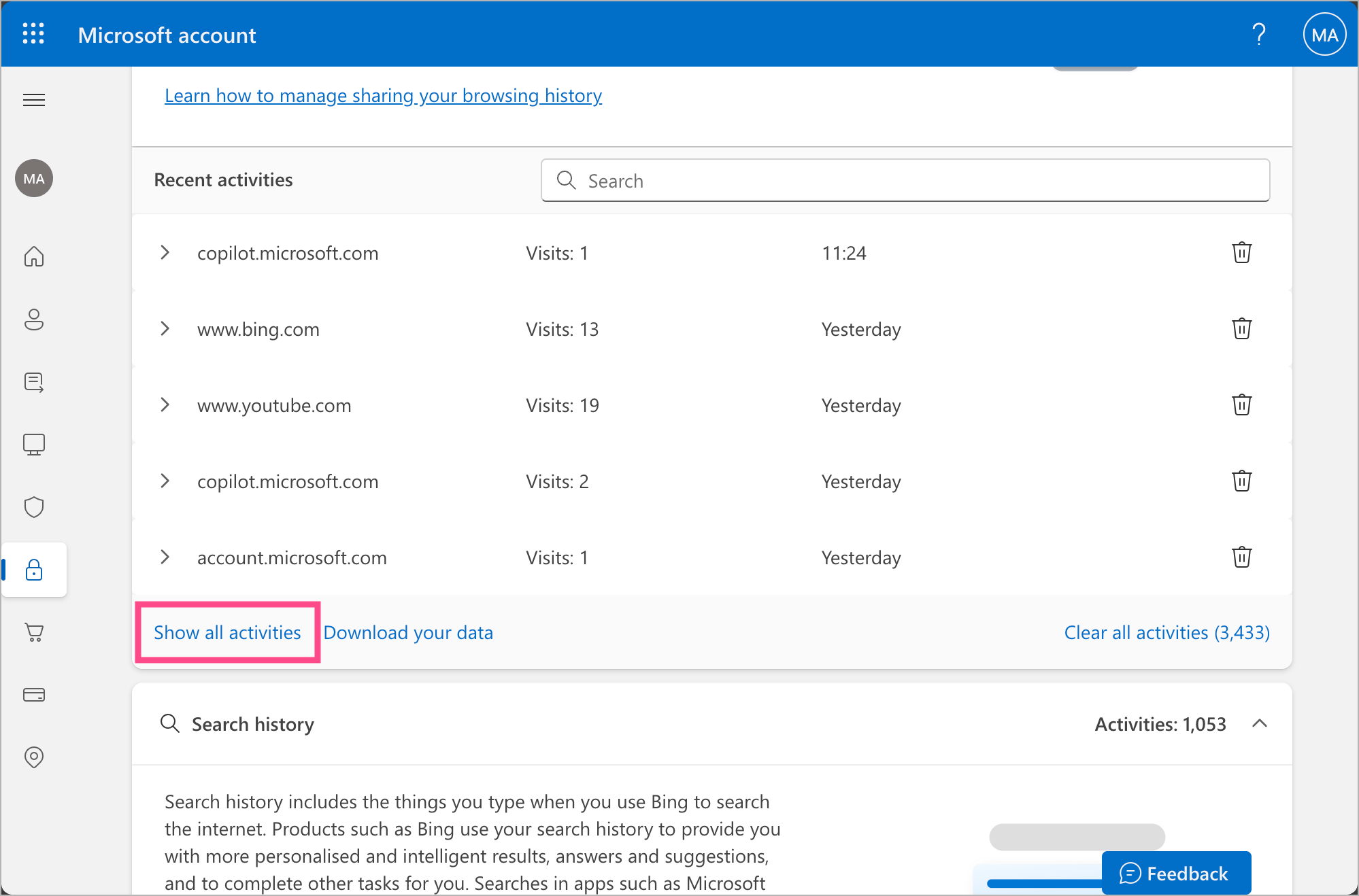Open the app launcher grid icon

point(33,34)
